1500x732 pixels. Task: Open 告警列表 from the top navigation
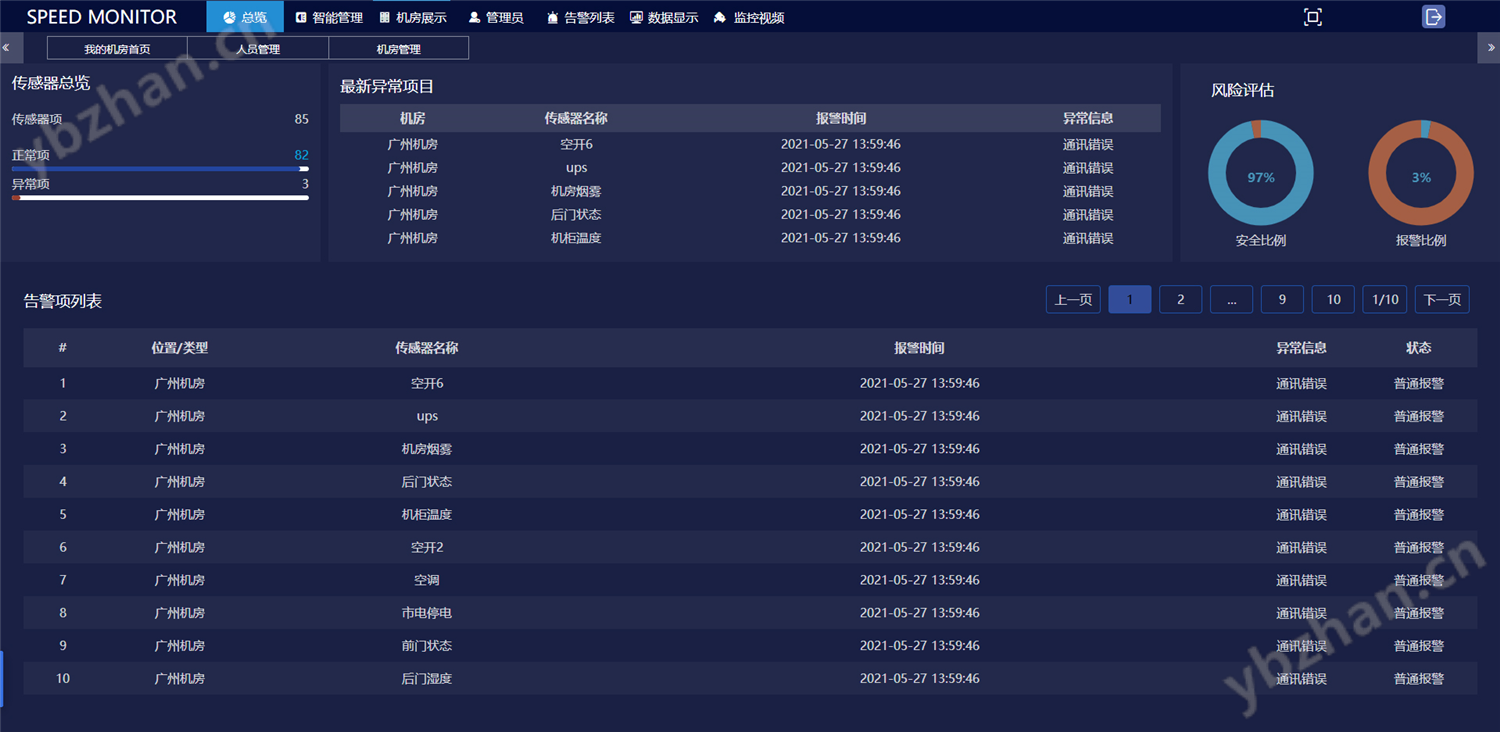(x=581, y=17)
